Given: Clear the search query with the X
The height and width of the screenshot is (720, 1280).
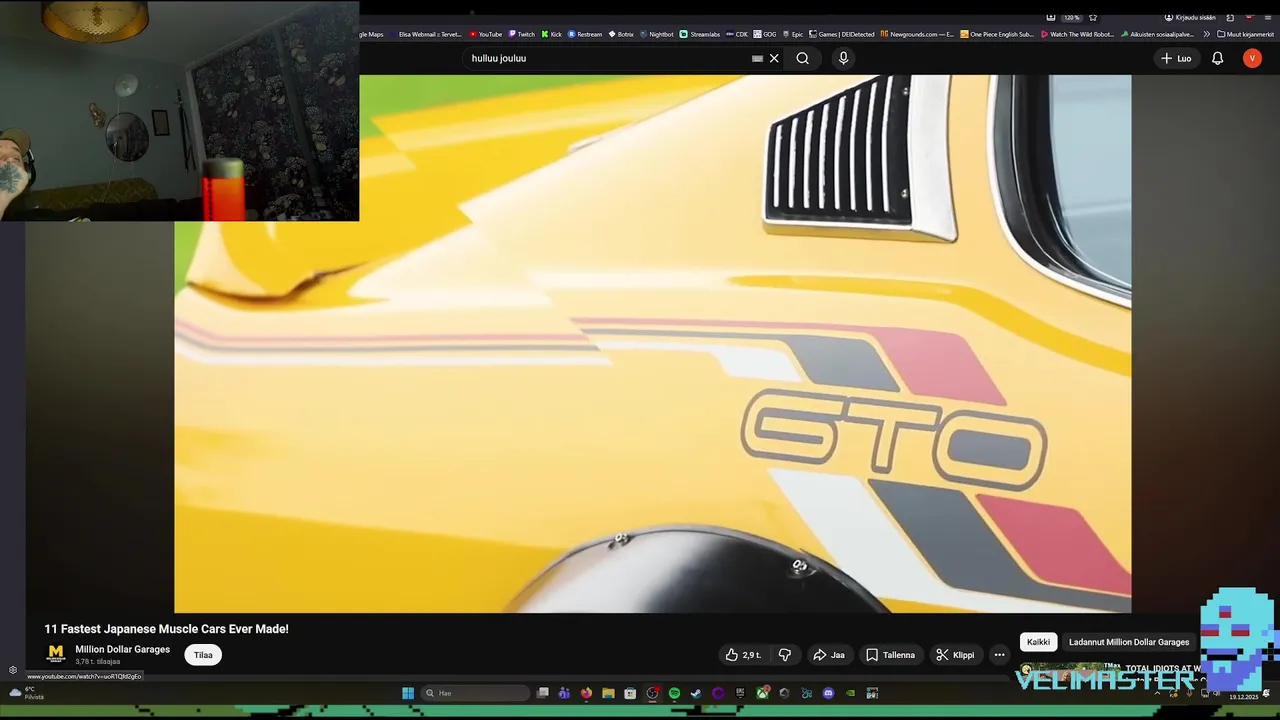Looking at the screenshot, I should tap(774, 58).
